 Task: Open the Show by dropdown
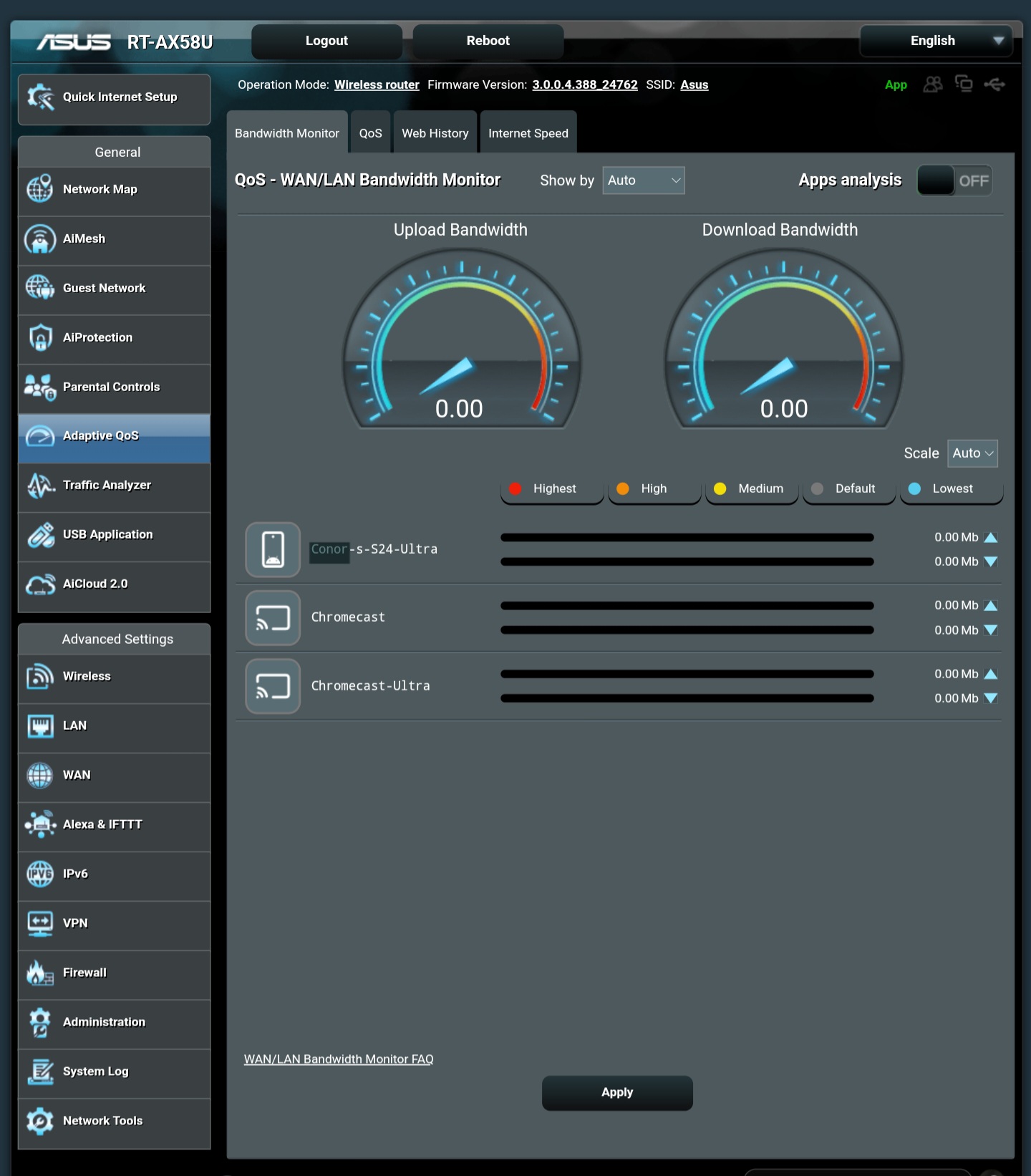pos(644,180)
